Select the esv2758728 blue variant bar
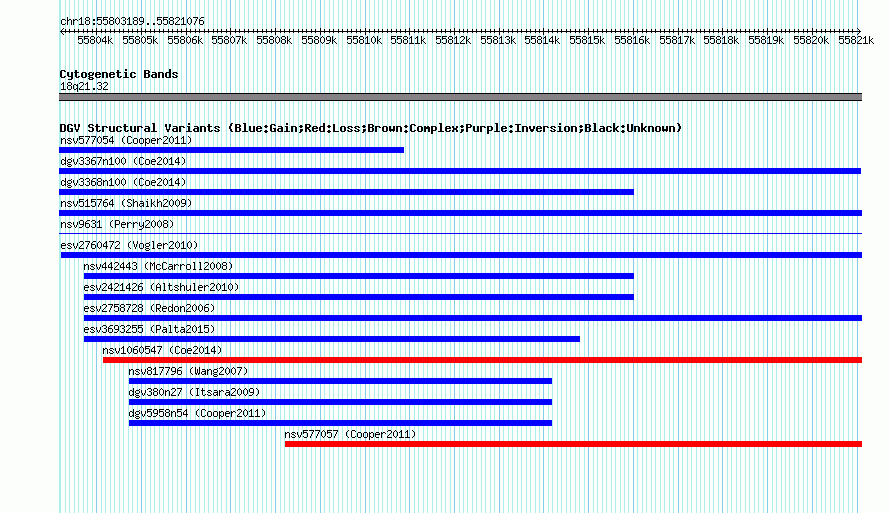 473,318
